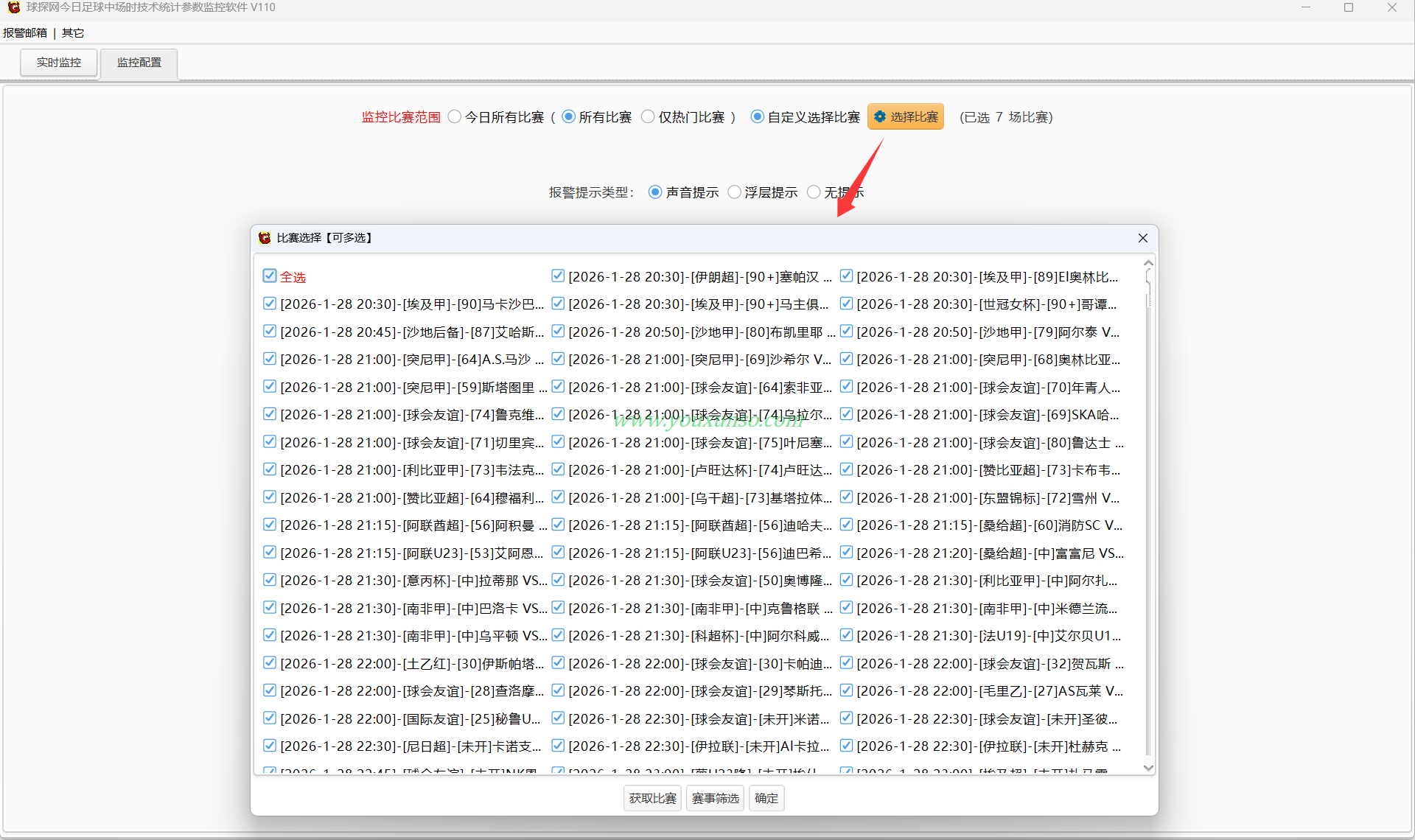Click the match list scroll-up arrow
This screenshot has height=840, width=1415.
point(1148,263)
